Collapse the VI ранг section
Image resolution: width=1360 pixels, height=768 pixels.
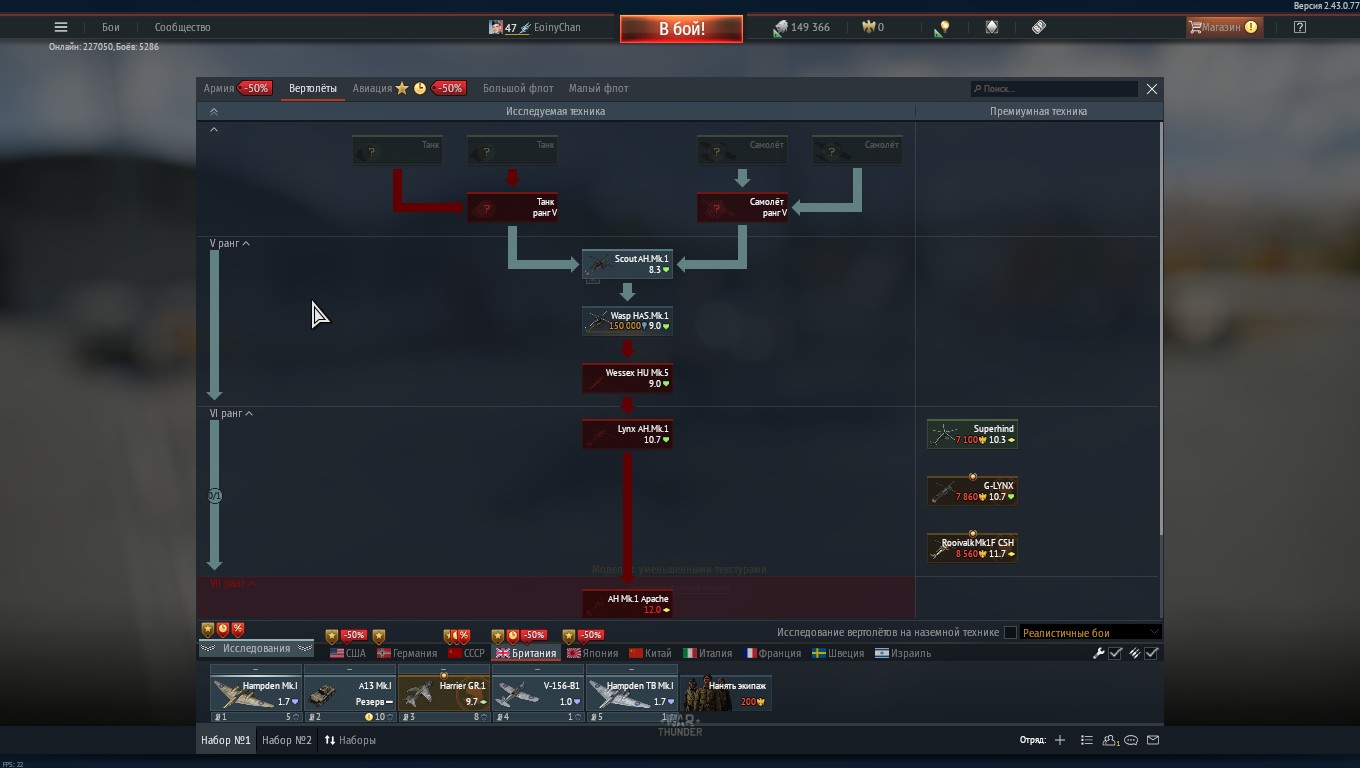pyautogui.click(x=231, y=413)
